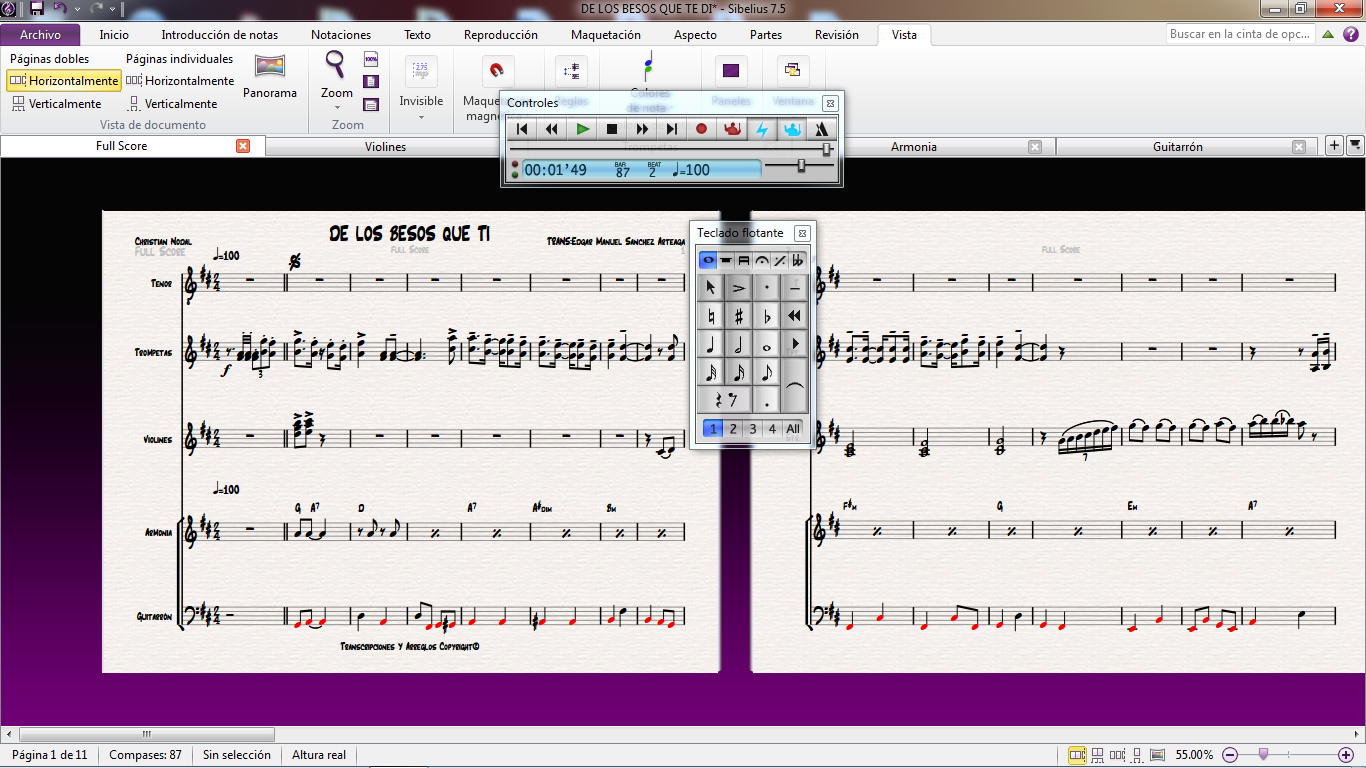Viewport: 1366px width, 768px height.
Task: Click the red record button in Controles
Action: [x=702, y=129]
